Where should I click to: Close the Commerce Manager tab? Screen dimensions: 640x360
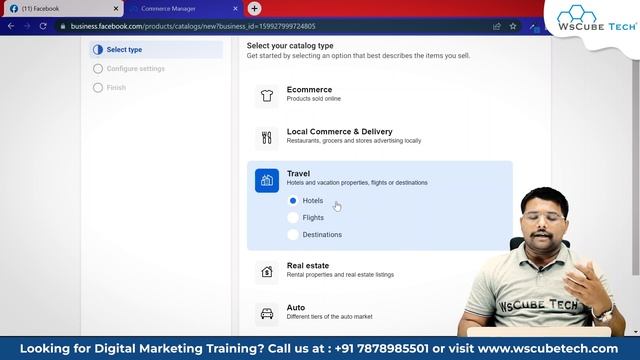(x=235, y=9)
